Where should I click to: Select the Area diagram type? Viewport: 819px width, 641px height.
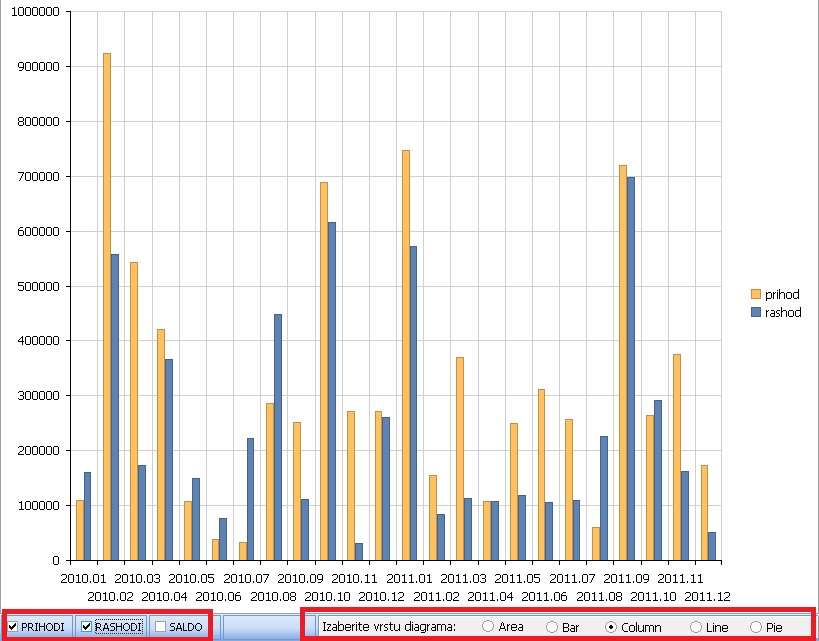488,627
